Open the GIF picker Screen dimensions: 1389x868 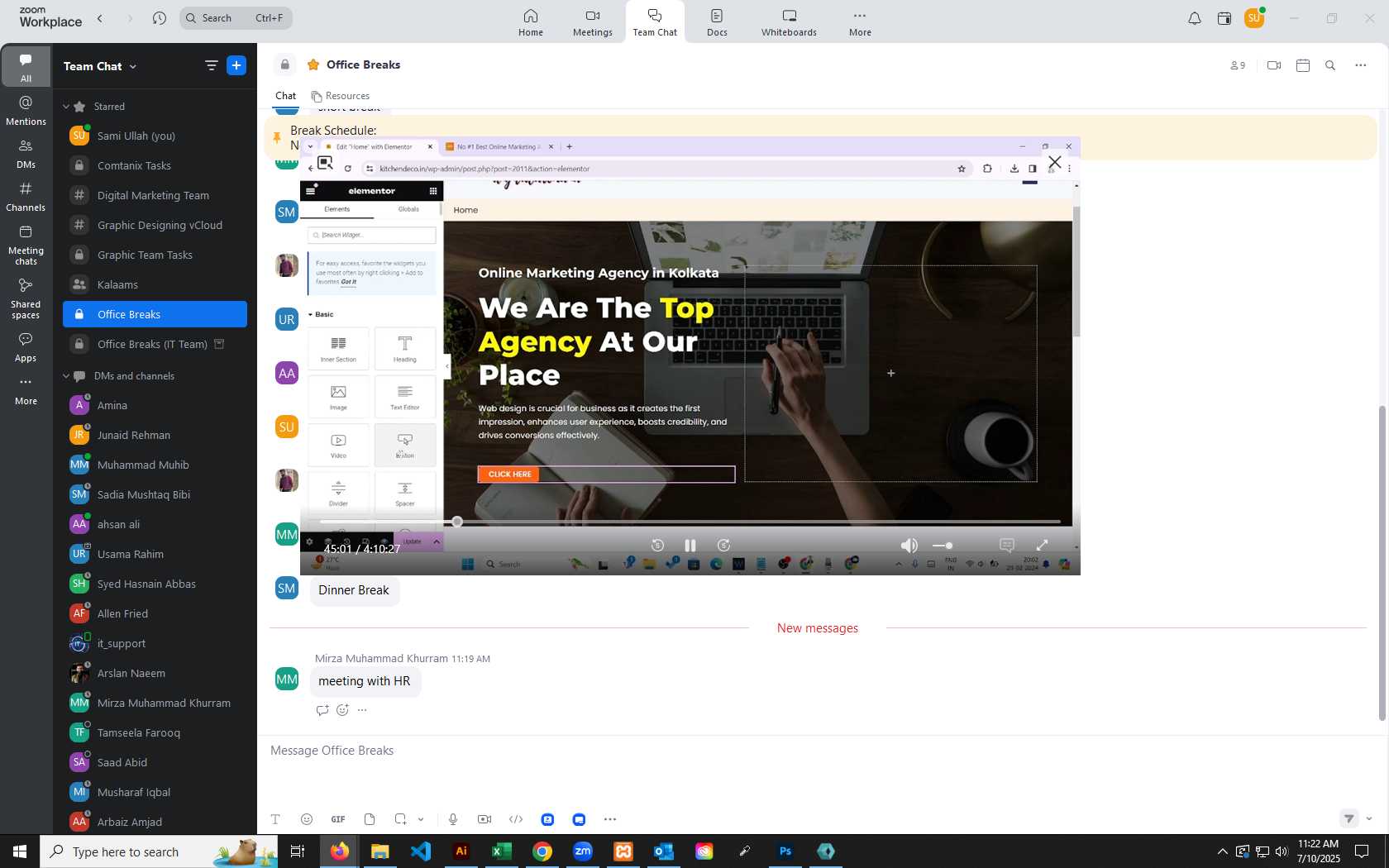(338, 819)
